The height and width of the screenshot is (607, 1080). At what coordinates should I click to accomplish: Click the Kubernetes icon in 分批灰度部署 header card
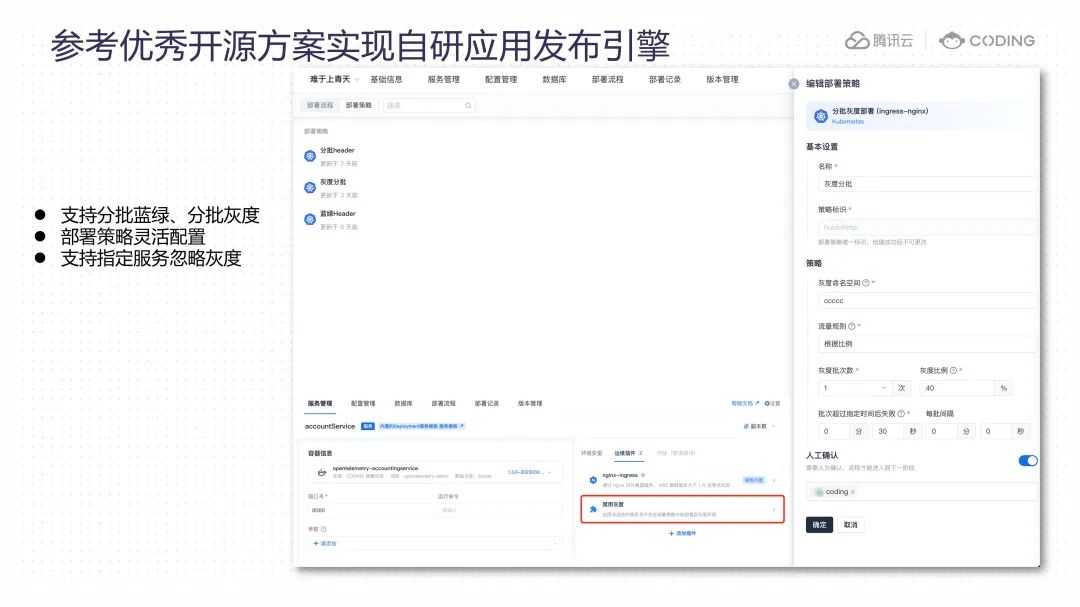click(x=820, y=116)
